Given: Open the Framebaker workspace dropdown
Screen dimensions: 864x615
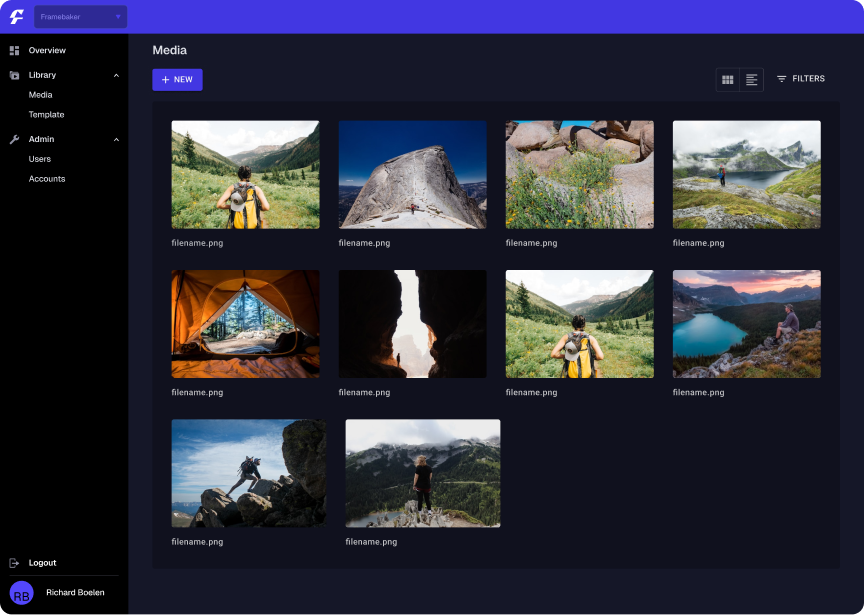Looking at the screenshot, I should click(80, 16).
